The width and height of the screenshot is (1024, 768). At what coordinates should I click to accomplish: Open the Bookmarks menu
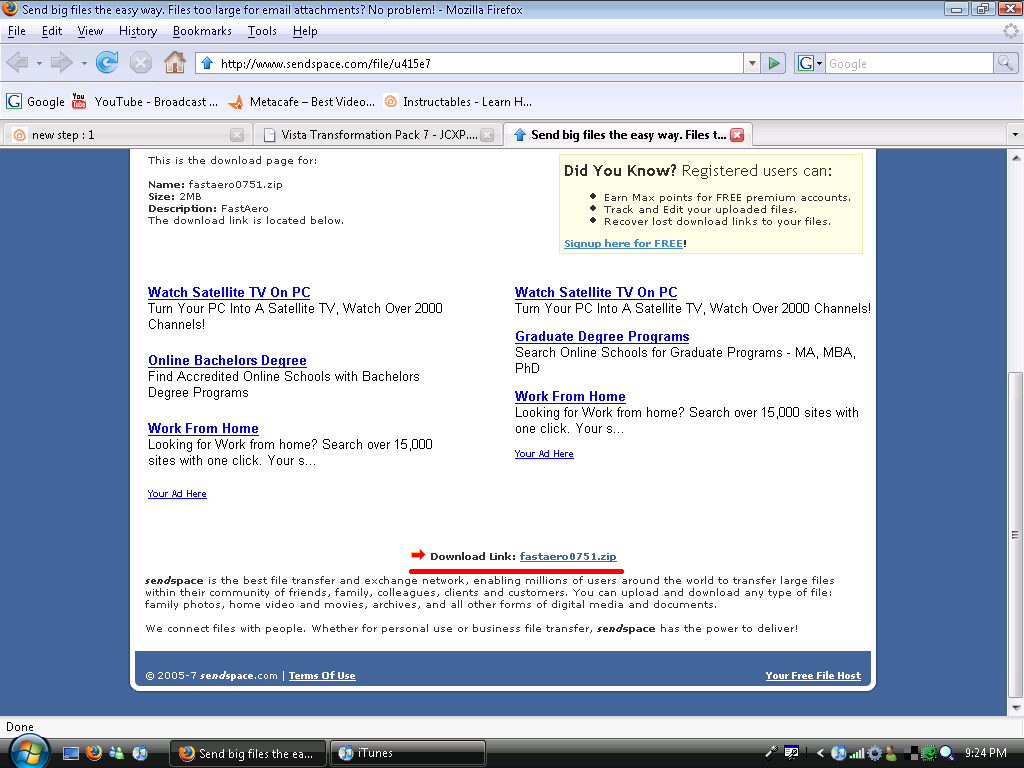(x=203, y=31)
